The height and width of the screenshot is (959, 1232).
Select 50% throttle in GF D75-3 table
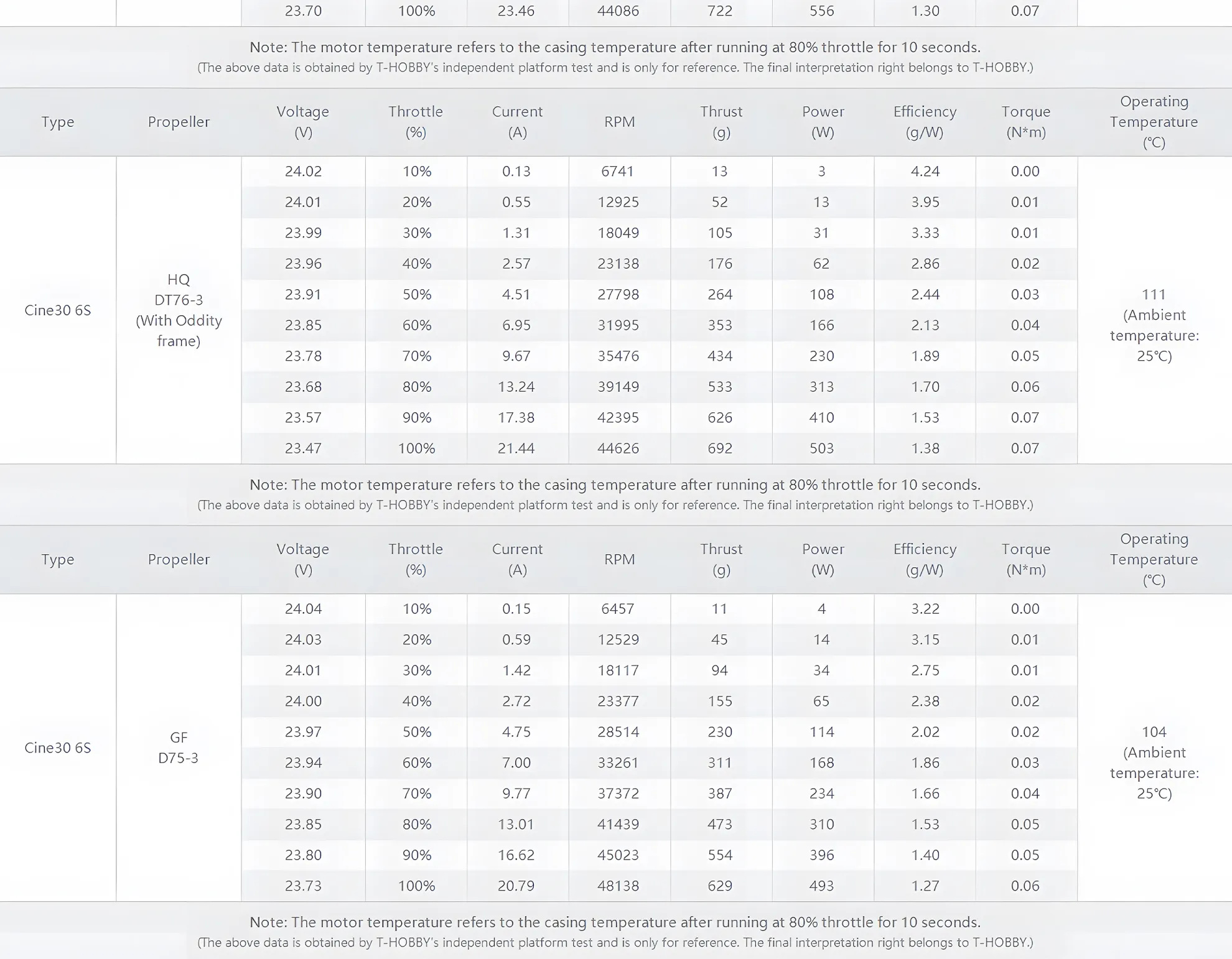coord(417,731)
